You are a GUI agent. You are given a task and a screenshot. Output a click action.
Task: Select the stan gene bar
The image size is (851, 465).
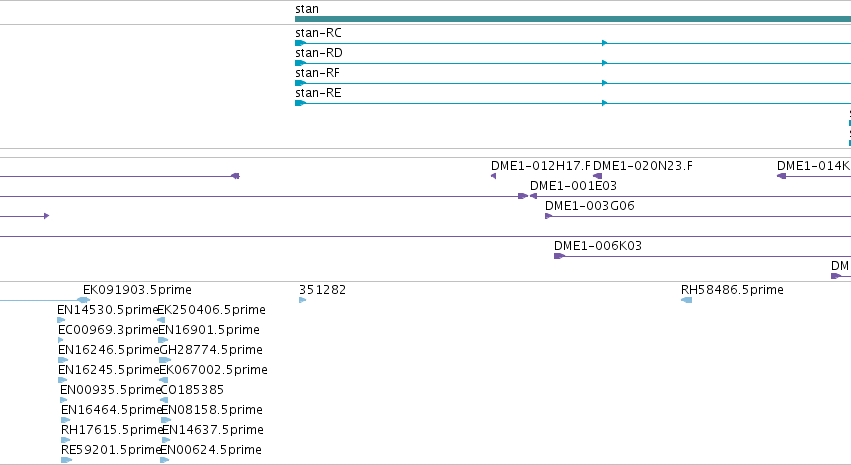[x=573, y=19]
